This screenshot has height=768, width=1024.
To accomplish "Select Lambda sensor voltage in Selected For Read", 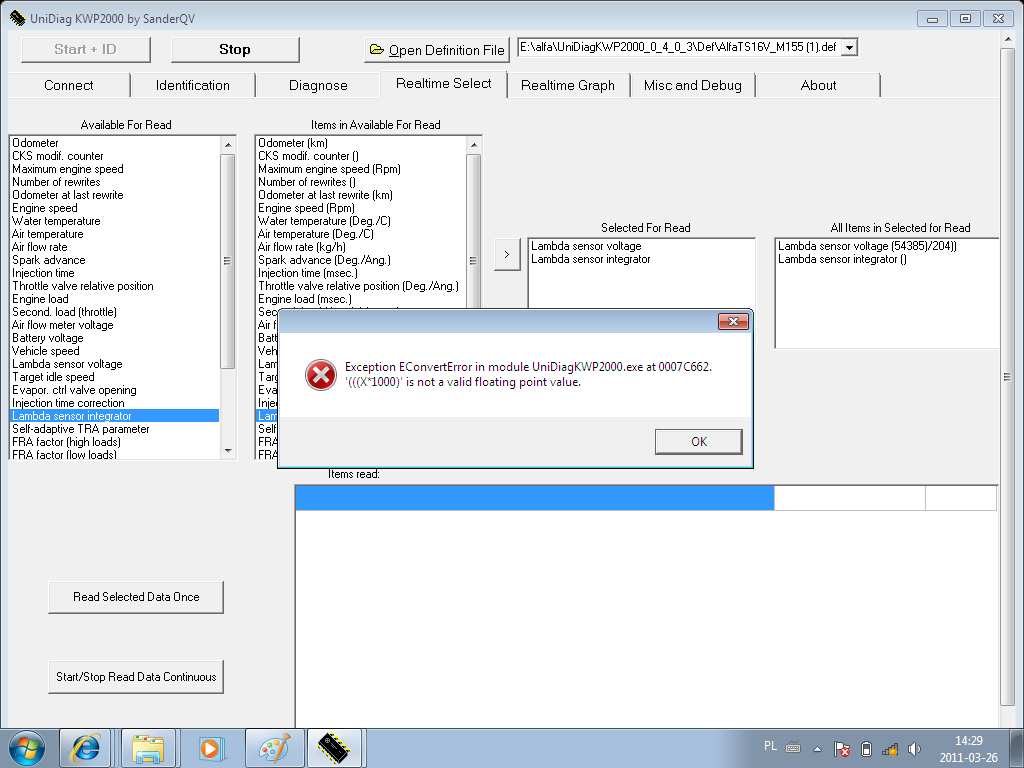I will coord(641,246).
